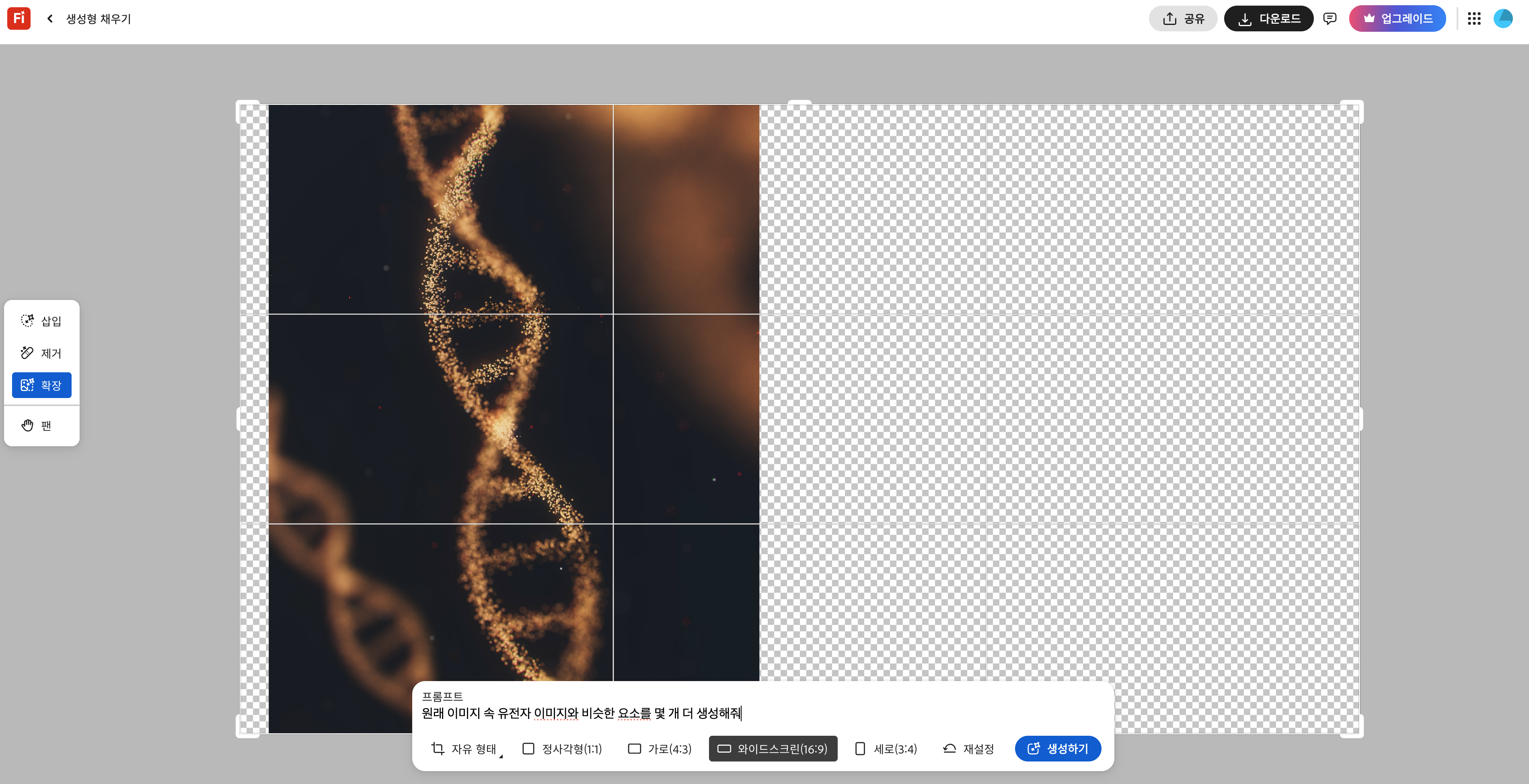The width and height of the screenshot is (1529, 784).
Task: Choose the 세로(3:4) aspect ratio
Action: [886, 749]
